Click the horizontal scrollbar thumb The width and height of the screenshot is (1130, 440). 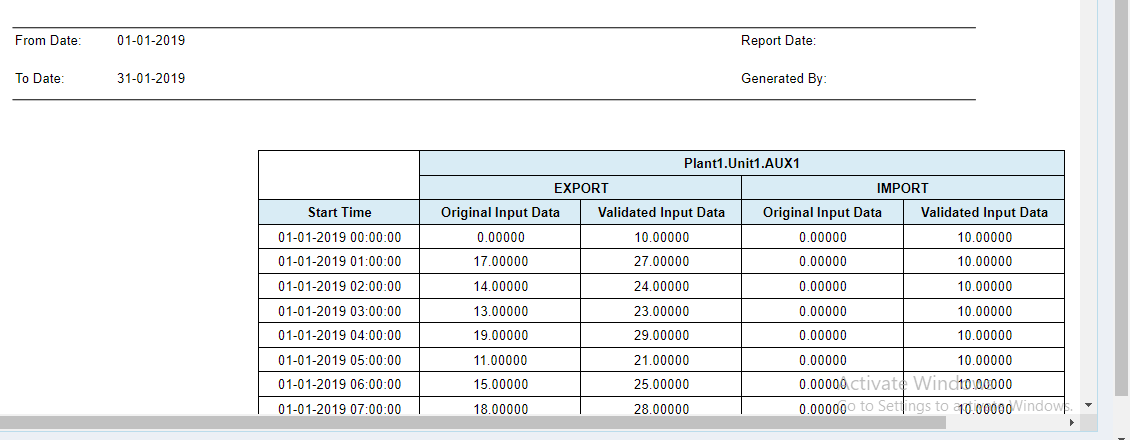pyautogui.click(x=470, y=423)
